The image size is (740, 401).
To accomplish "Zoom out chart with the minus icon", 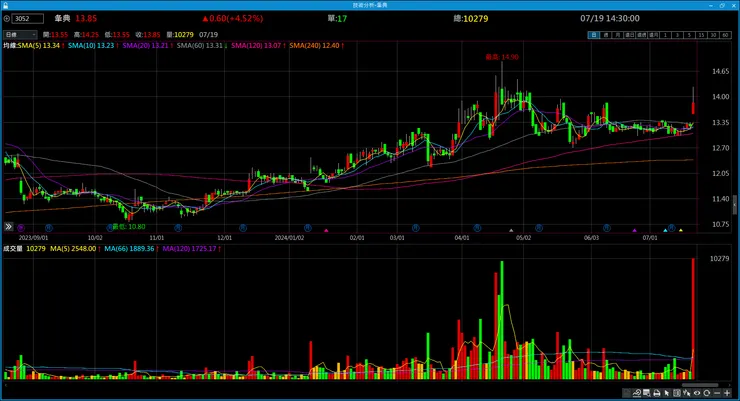I will click(717, 393).
